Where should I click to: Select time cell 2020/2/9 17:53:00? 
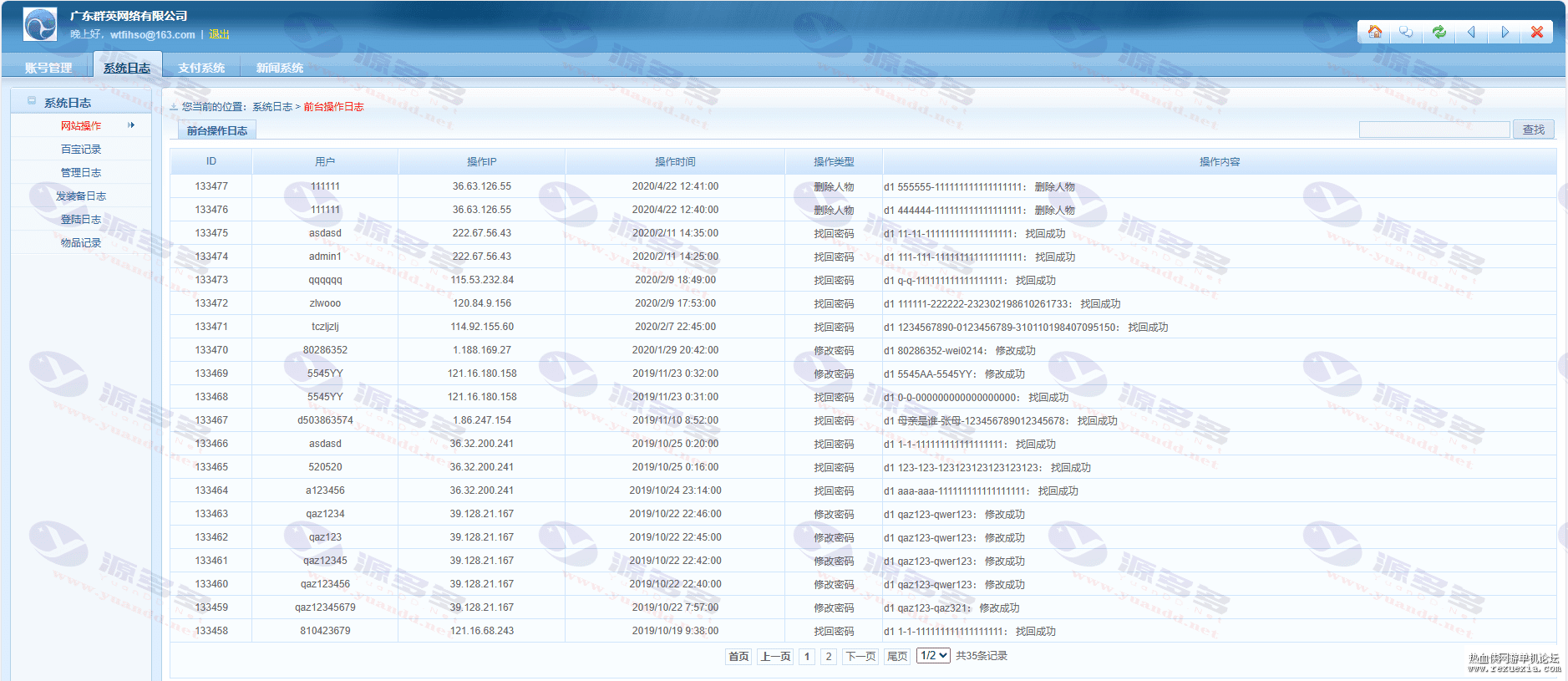[x=675, y=303]
